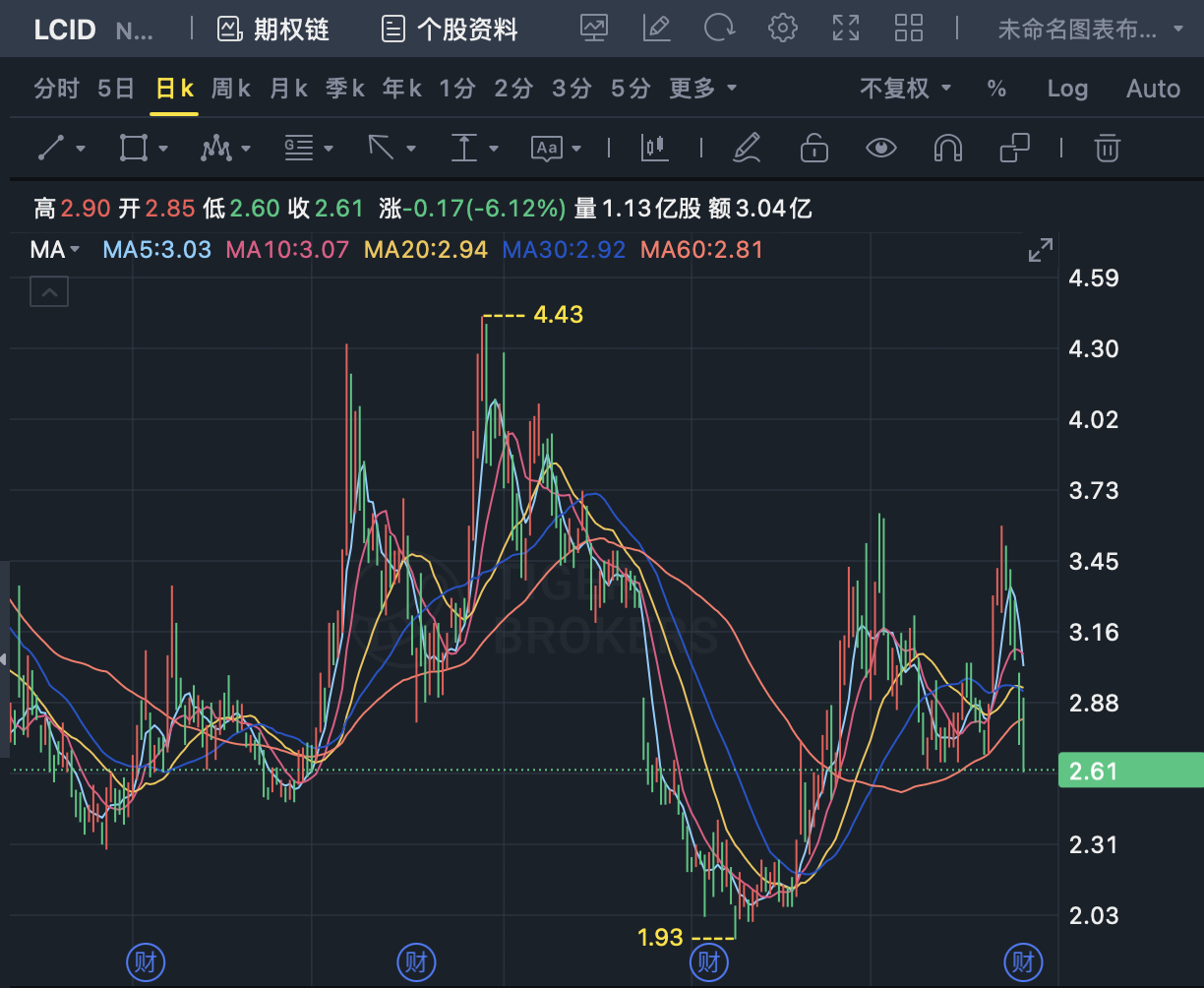Open the 期权链 options chain

point(273,30)
